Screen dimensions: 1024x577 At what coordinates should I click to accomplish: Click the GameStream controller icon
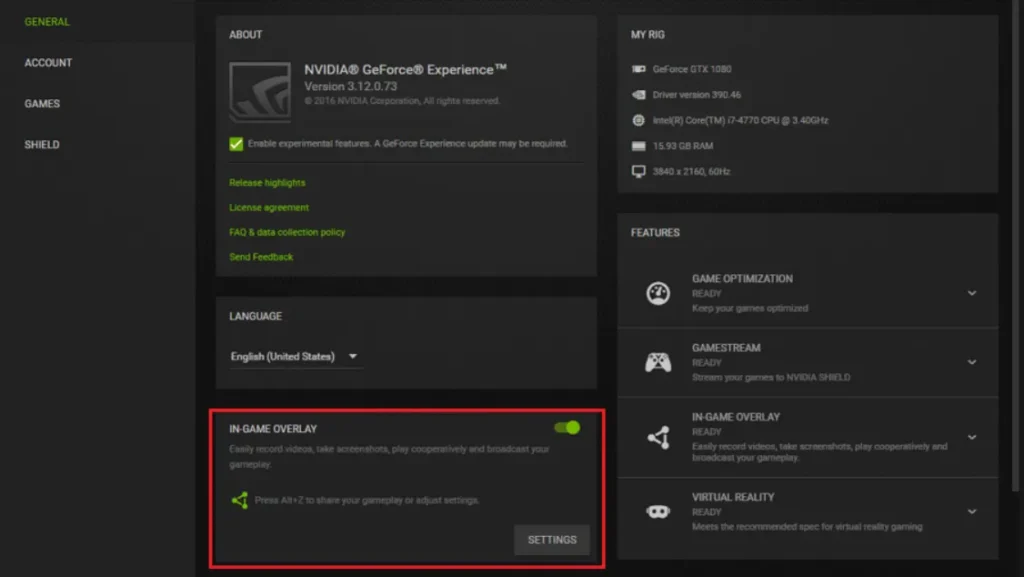click(658, 362)
